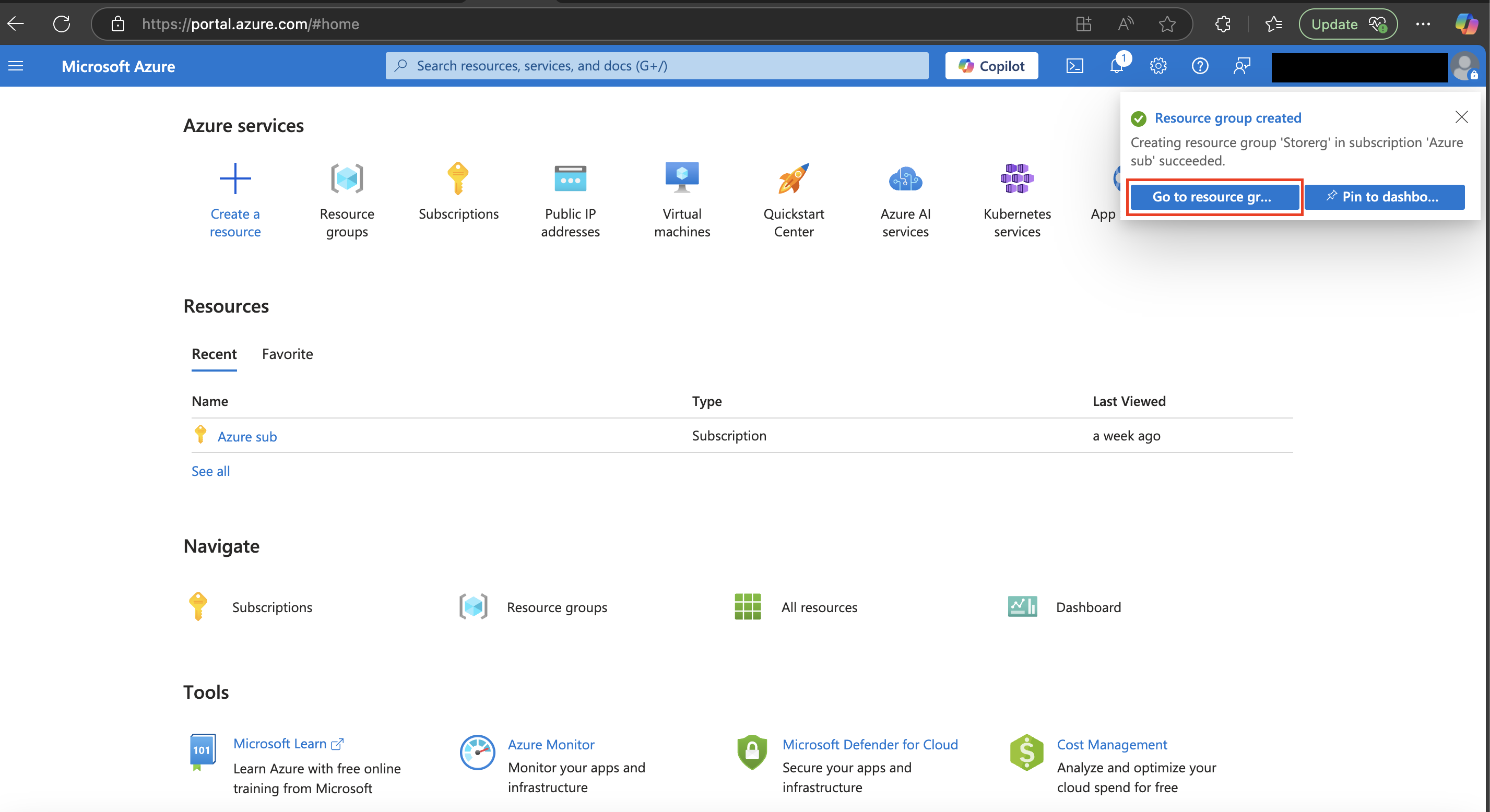Click the browser address bar URL

(x=250, y=23)
